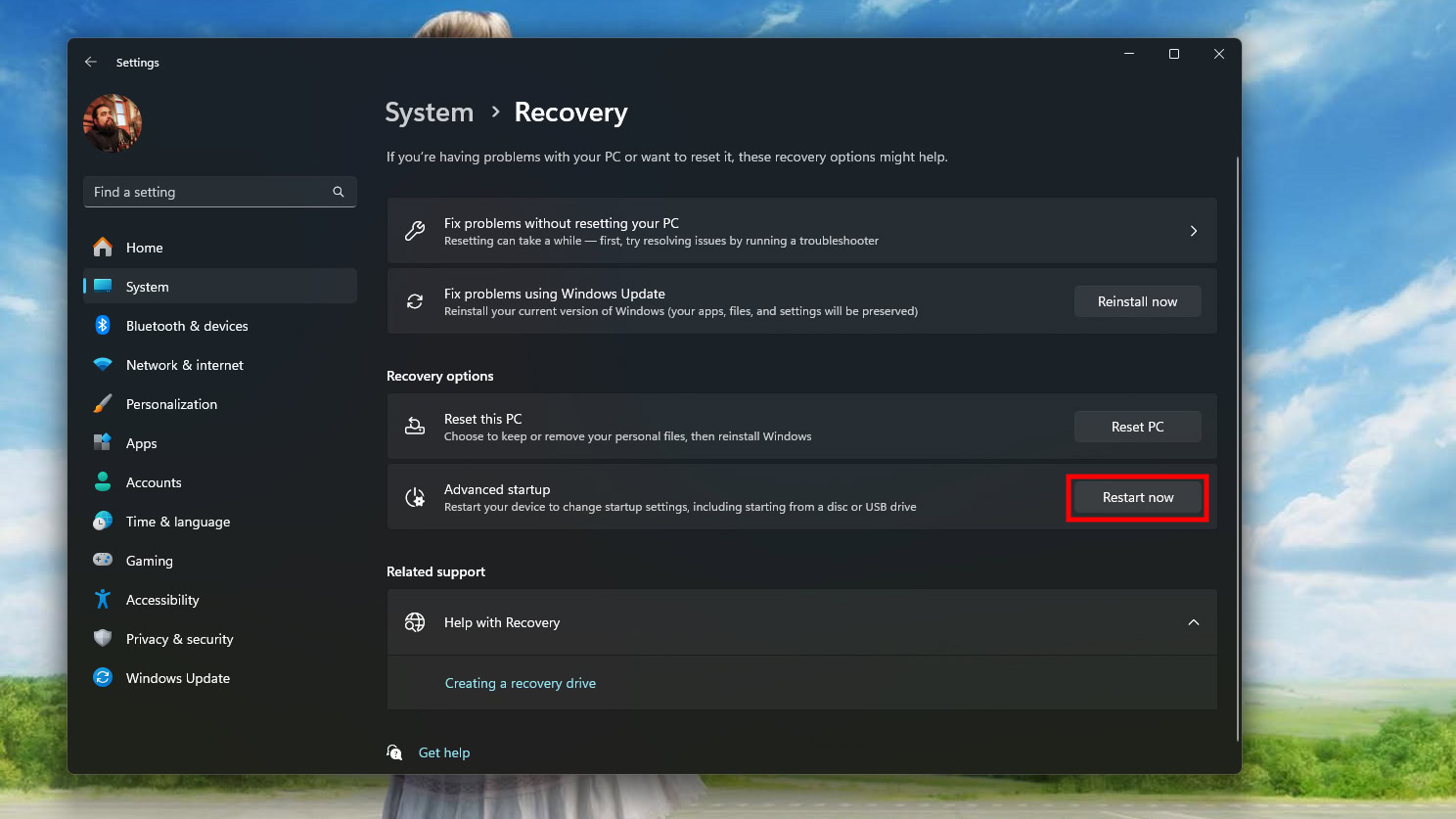Image resolution: width=1456 pixels, height=819 pixels.
Task: Open Personalization settings
Action: pos(220,404)
